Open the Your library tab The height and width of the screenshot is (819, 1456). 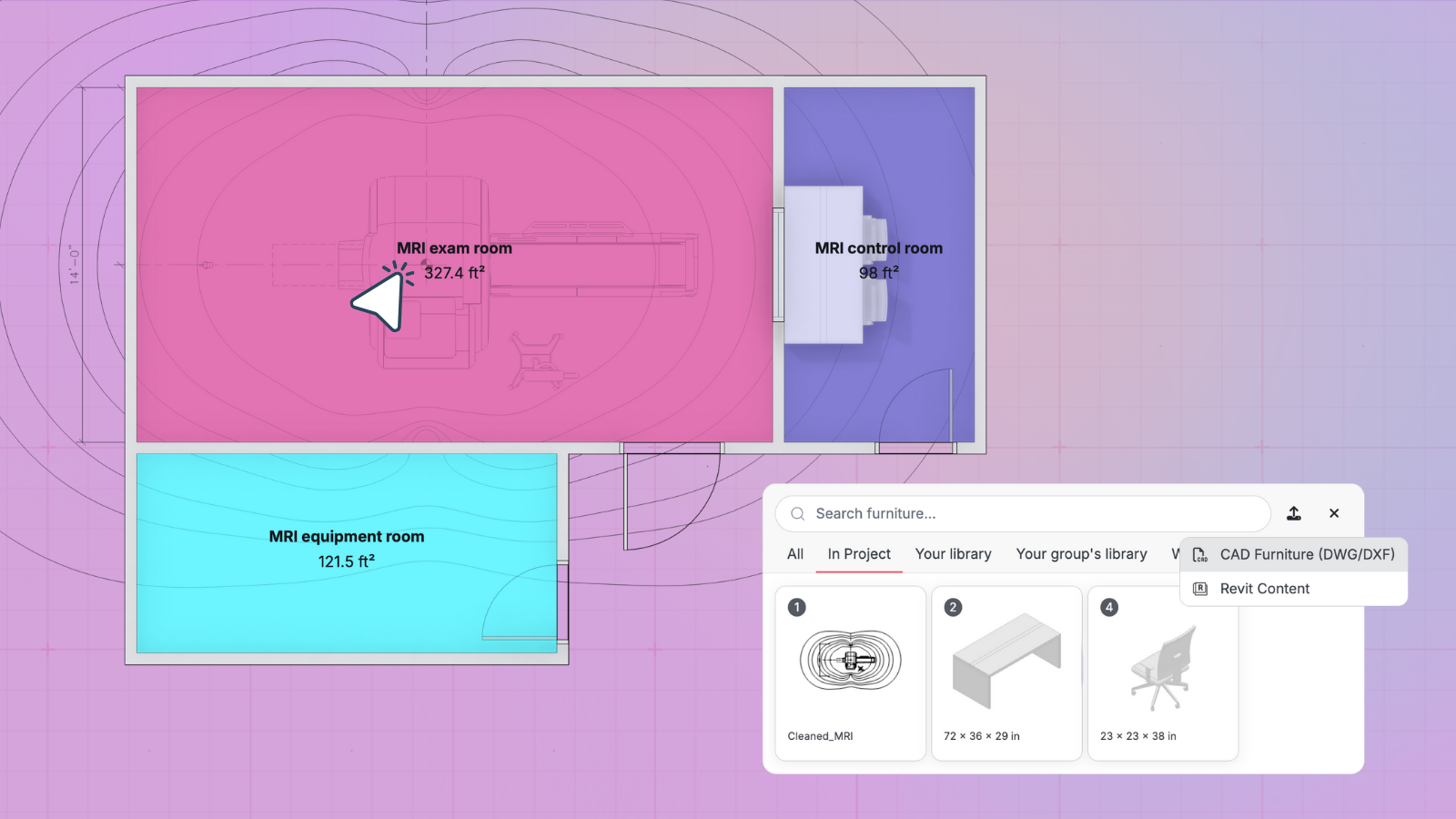(953, 554)
